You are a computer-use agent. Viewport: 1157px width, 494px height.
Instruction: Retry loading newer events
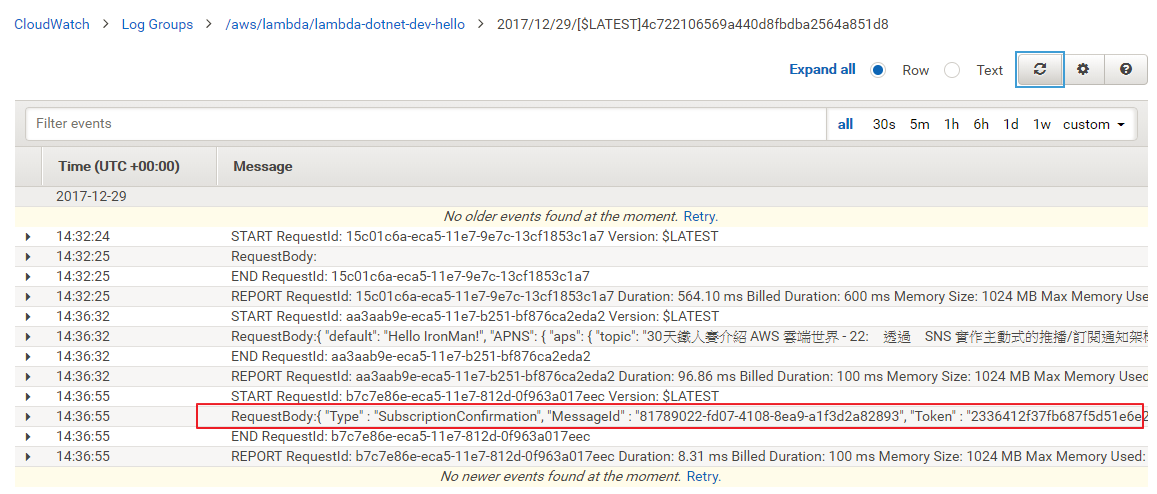(702, 477)
